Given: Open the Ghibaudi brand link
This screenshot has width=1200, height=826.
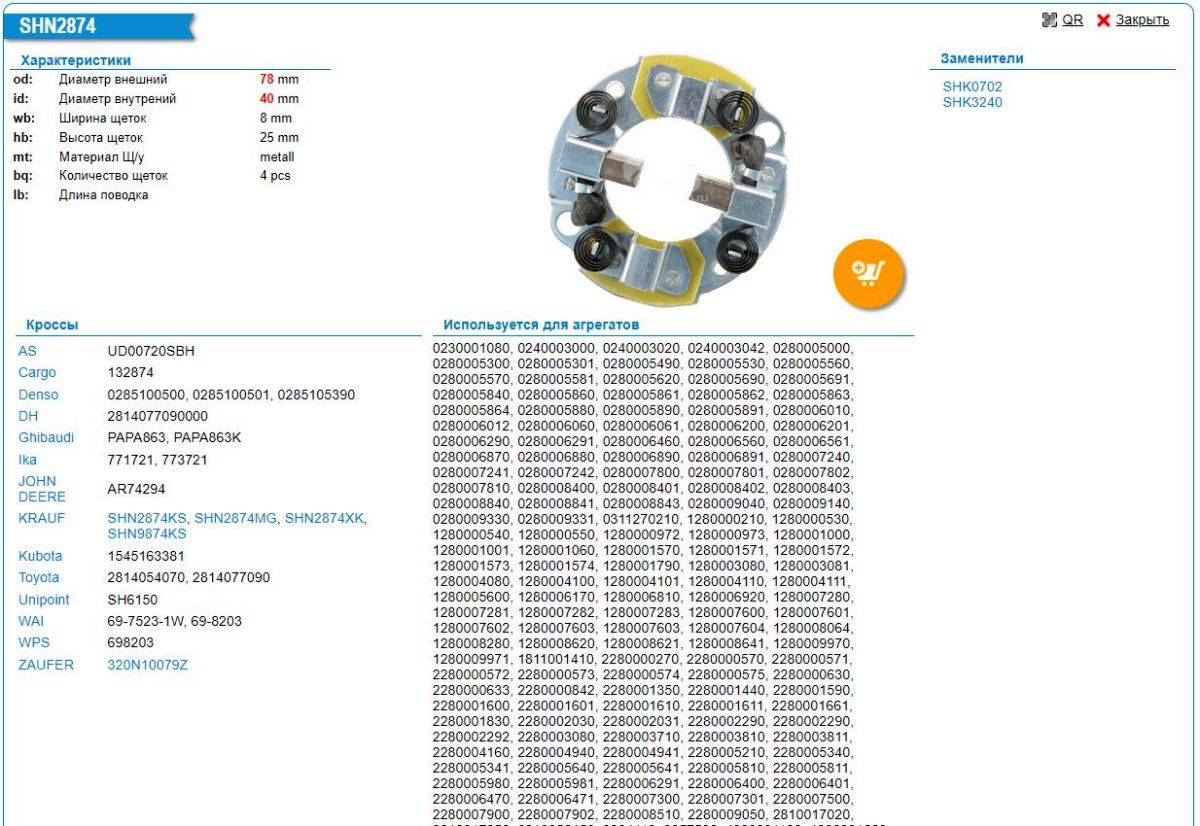Looking at the screenshot, I should [44, 438].
